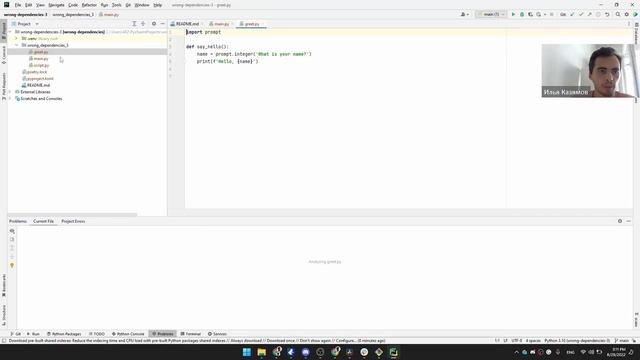Start debugging with the bug icon

point(522,14)
